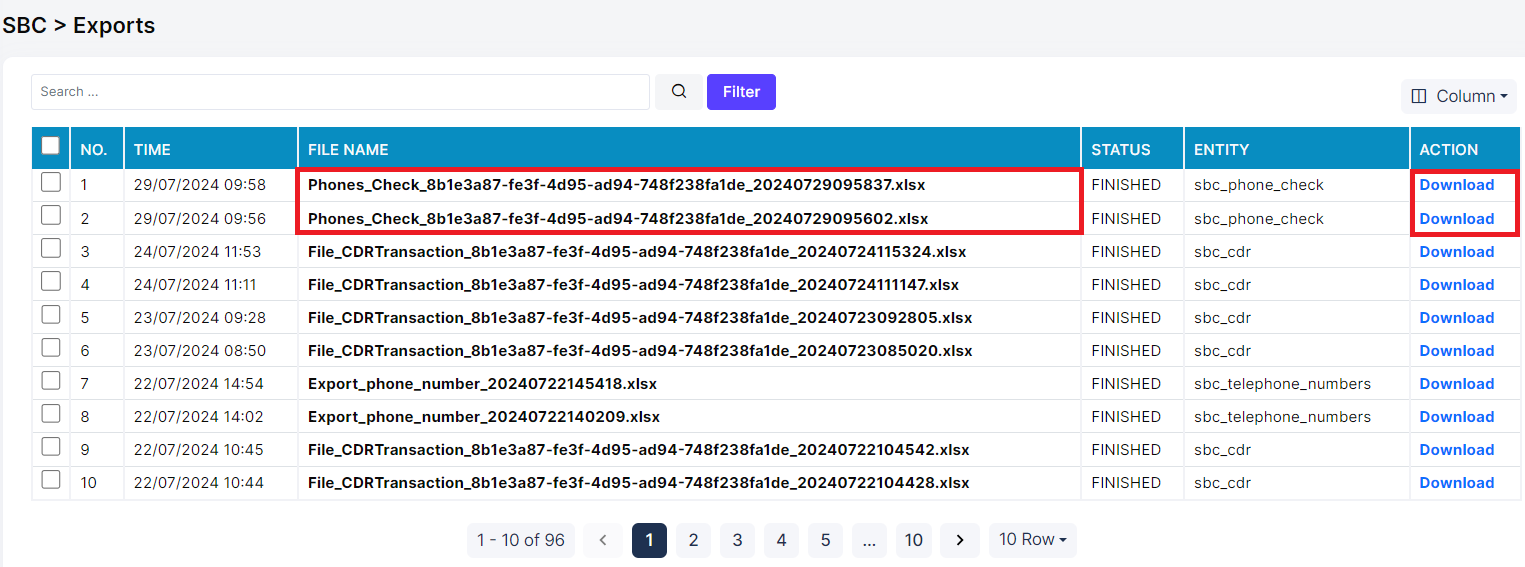Open the 10 Row page-size dropdown
Image resolution: width=1525 pixels, height=567 pixels.
pyautogui.click(x=1032, y=540)
